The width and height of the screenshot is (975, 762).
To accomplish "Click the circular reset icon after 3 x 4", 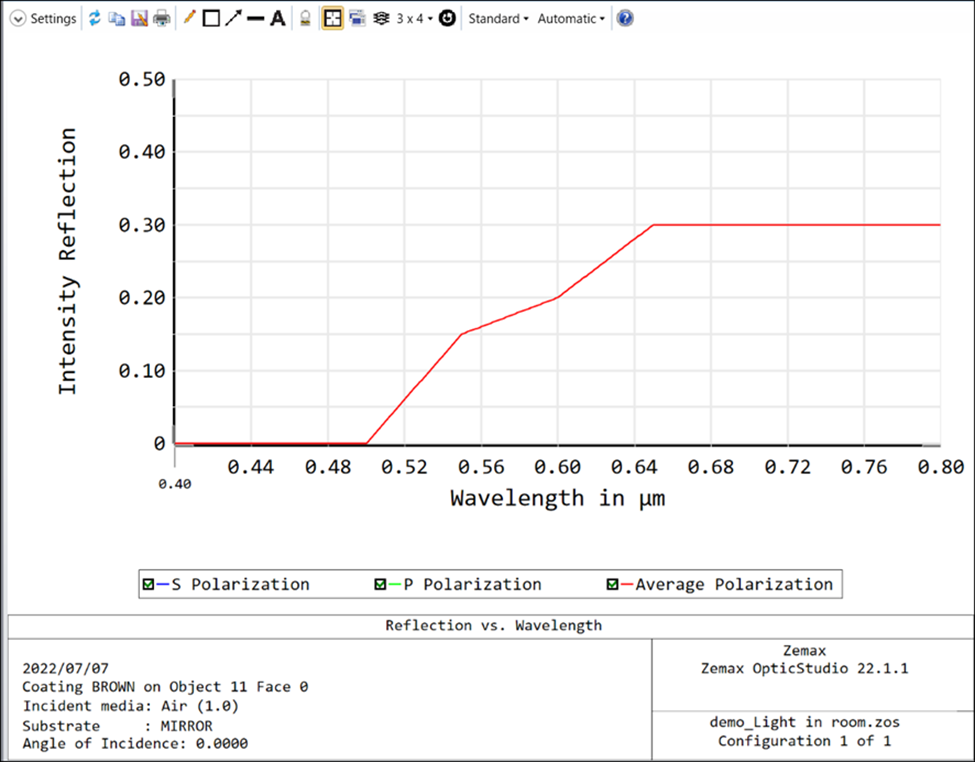I will tap(447, 19).
